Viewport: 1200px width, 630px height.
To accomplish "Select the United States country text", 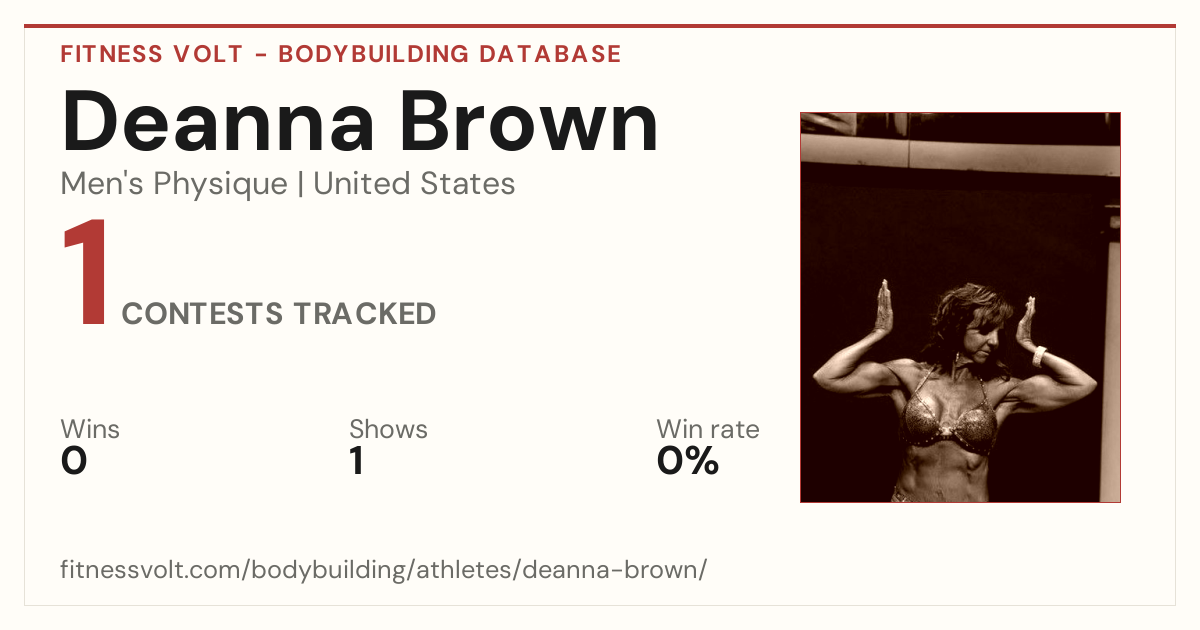I will [414, 184].
